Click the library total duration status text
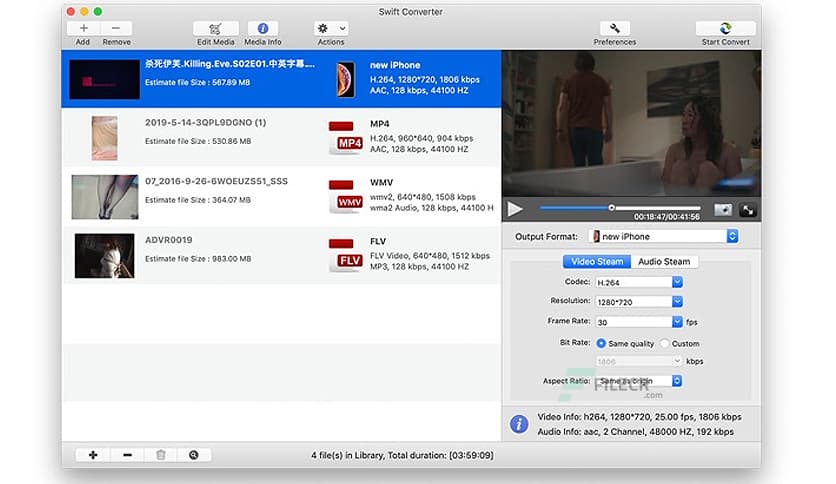836x484 pixels. click(x=403, y=455)
